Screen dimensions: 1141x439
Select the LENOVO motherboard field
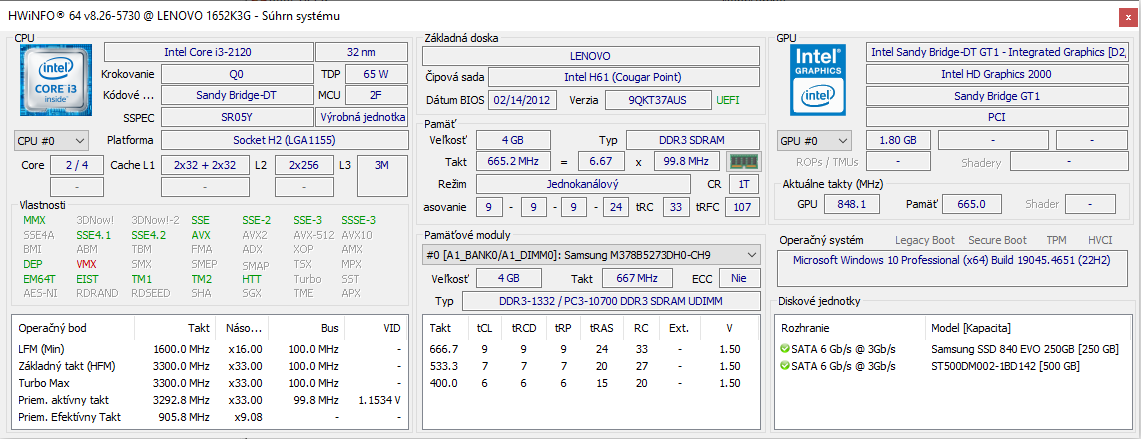pos(590,56)
